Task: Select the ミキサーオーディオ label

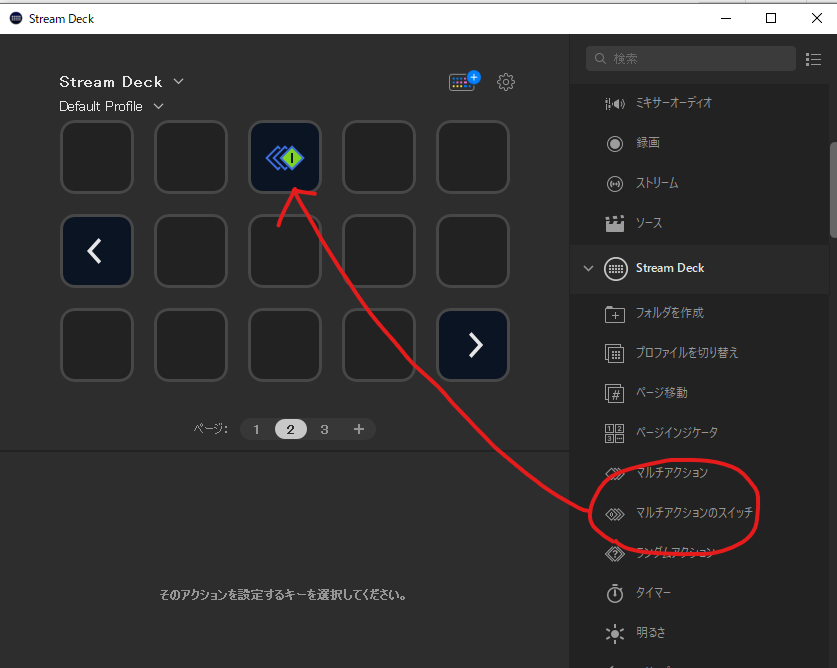Action: 674,103
